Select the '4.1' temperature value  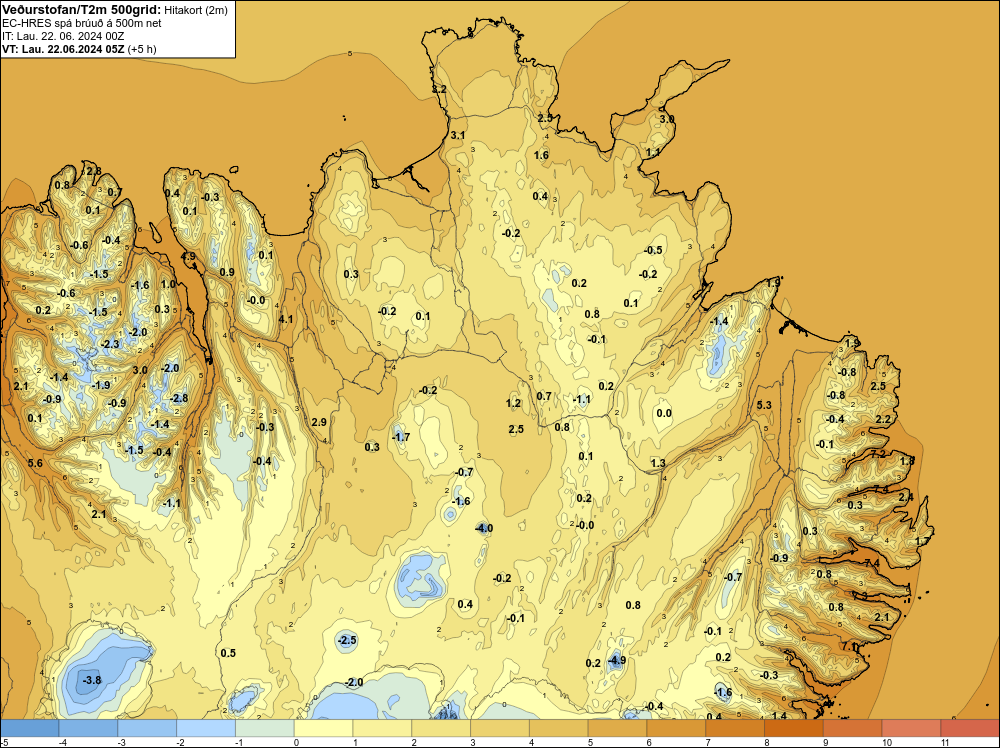[286, 319]
